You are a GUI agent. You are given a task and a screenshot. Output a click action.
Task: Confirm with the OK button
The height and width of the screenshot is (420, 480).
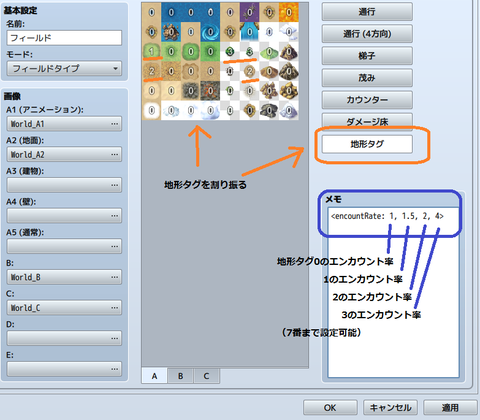(330, 408)
